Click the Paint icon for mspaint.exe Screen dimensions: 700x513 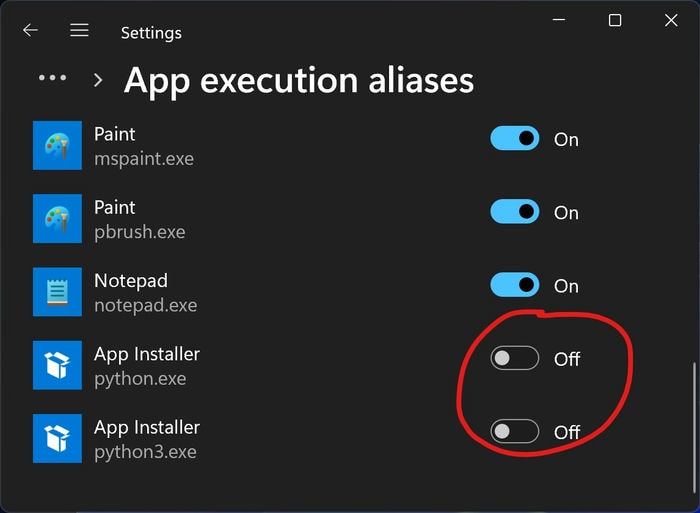tap(58, 146)
